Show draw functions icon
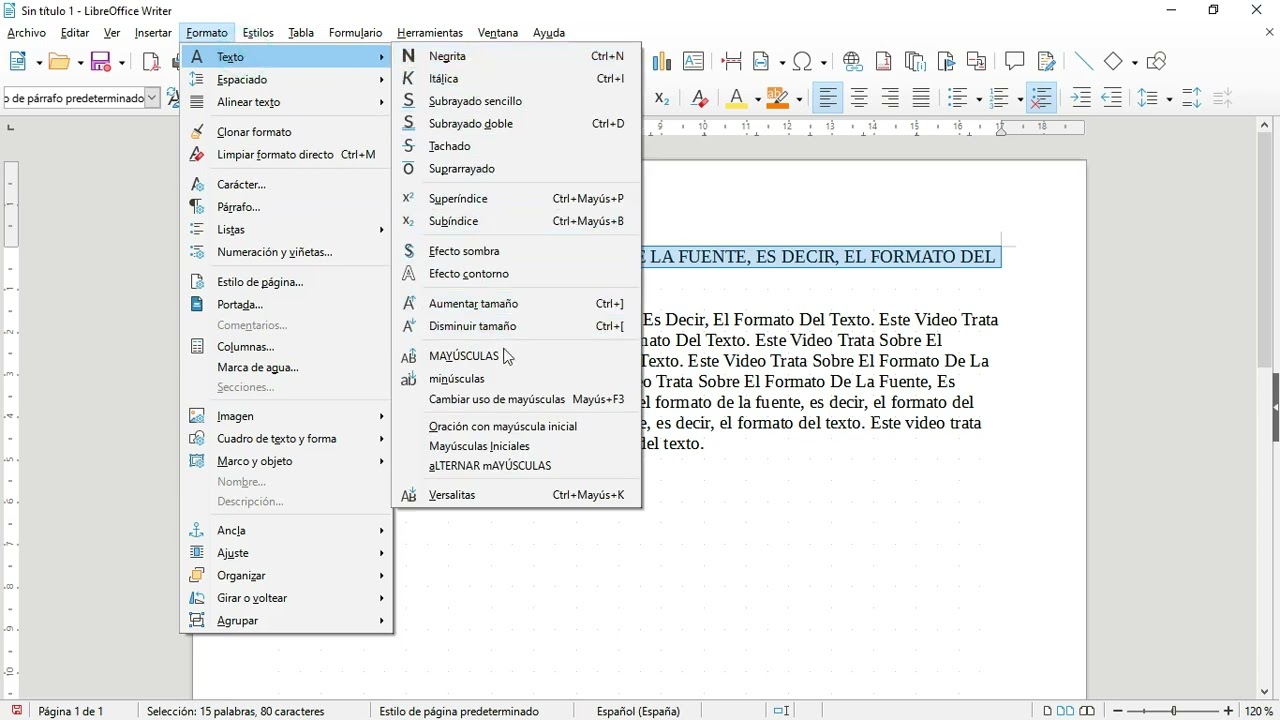This screenshot has height=720, width=1280. 1157,62
